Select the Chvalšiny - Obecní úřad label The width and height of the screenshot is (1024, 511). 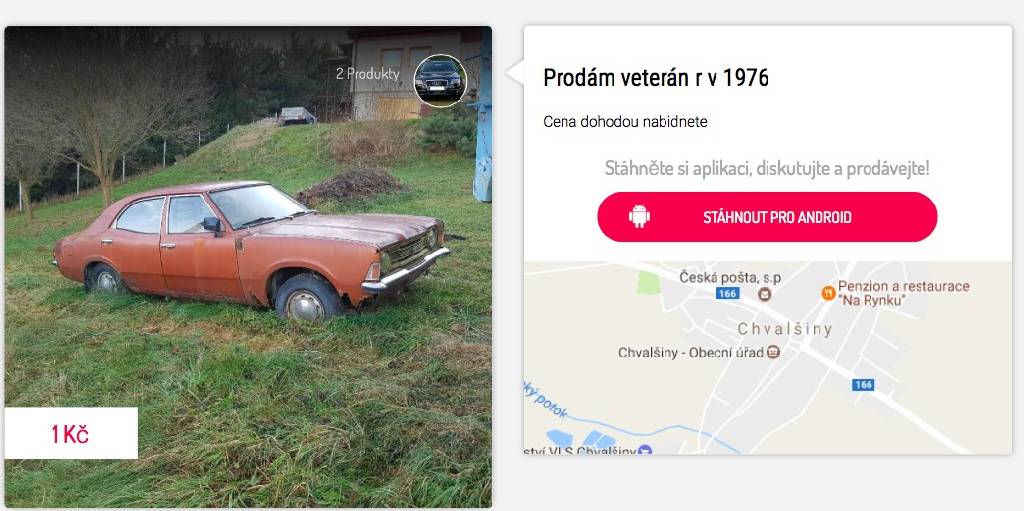tap(691, 353)
